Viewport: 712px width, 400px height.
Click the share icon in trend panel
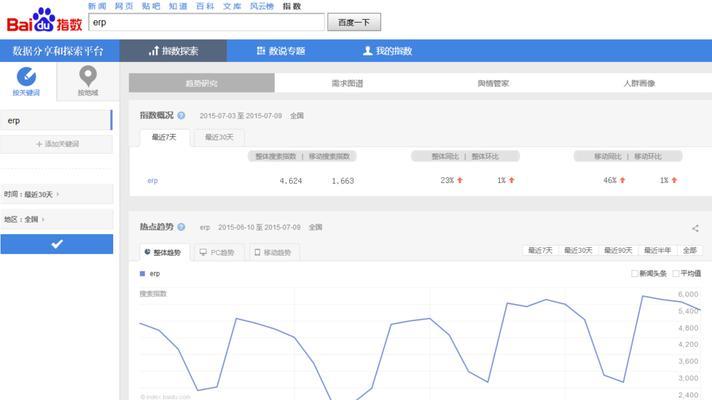(695, 228)
